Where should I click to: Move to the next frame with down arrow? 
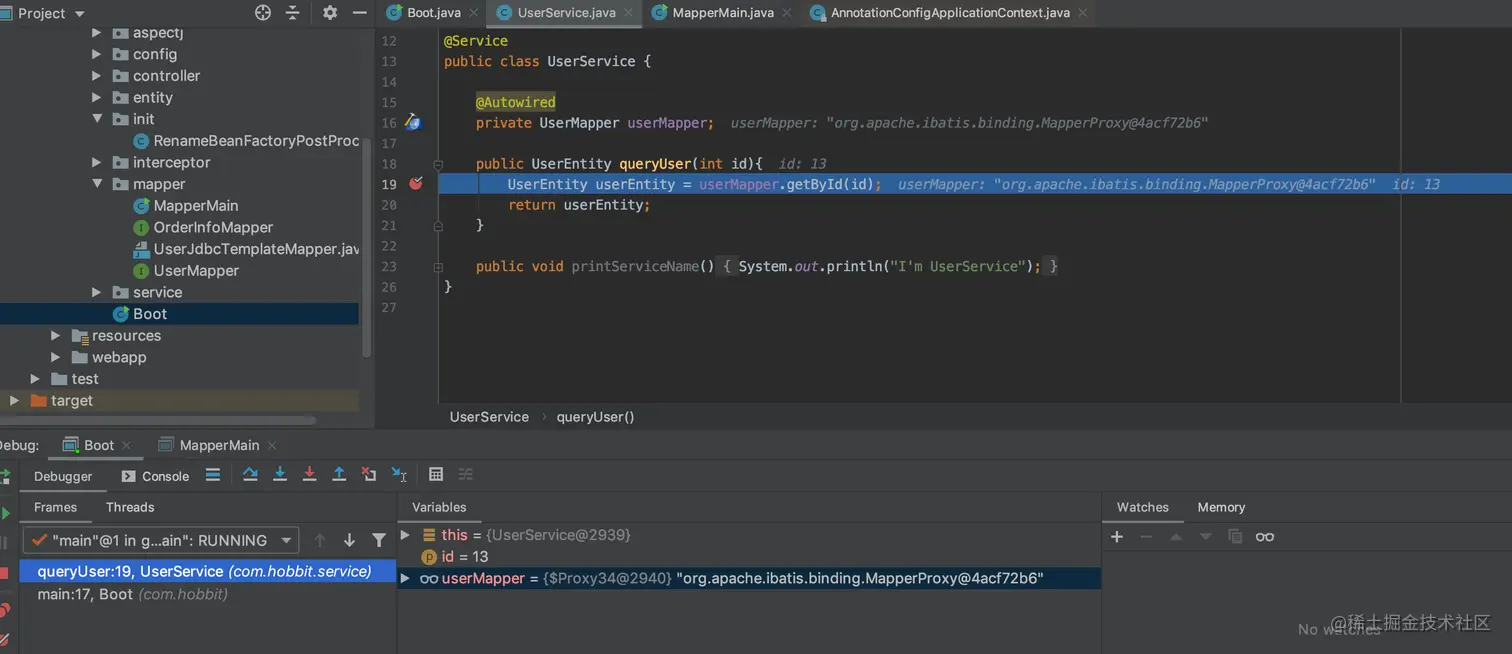point(349,540)
